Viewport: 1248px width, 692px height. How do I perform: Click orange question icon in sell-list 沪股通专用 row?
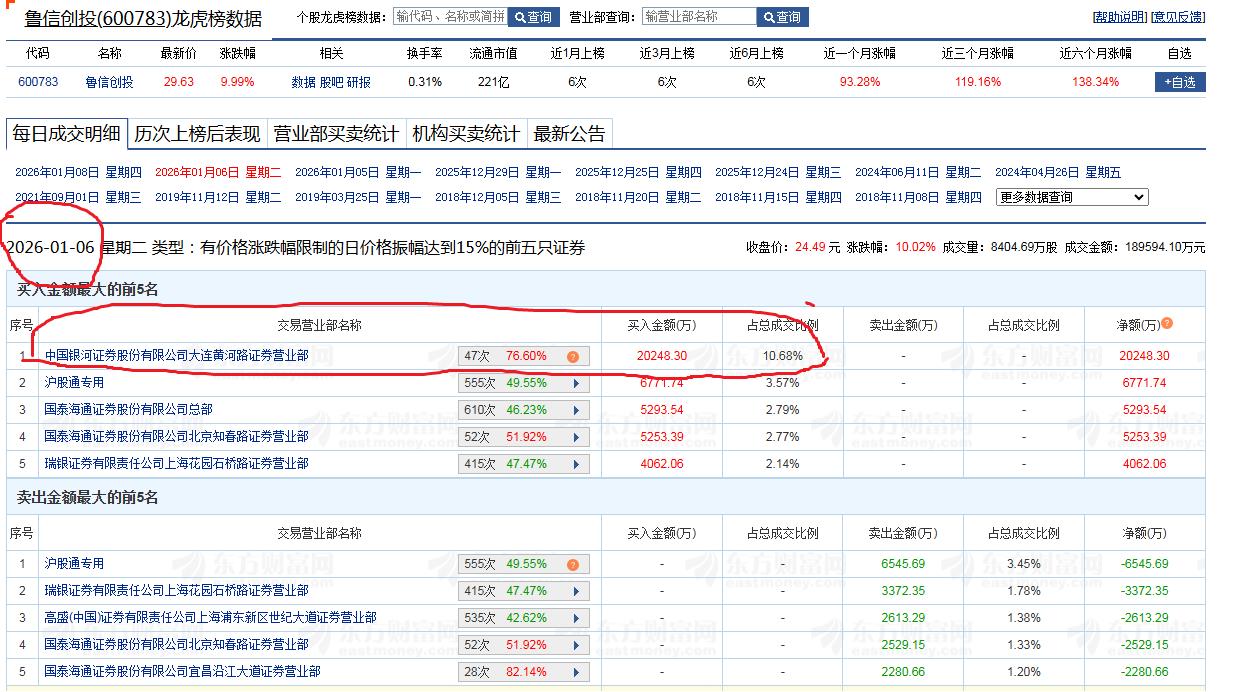(573, 564)
